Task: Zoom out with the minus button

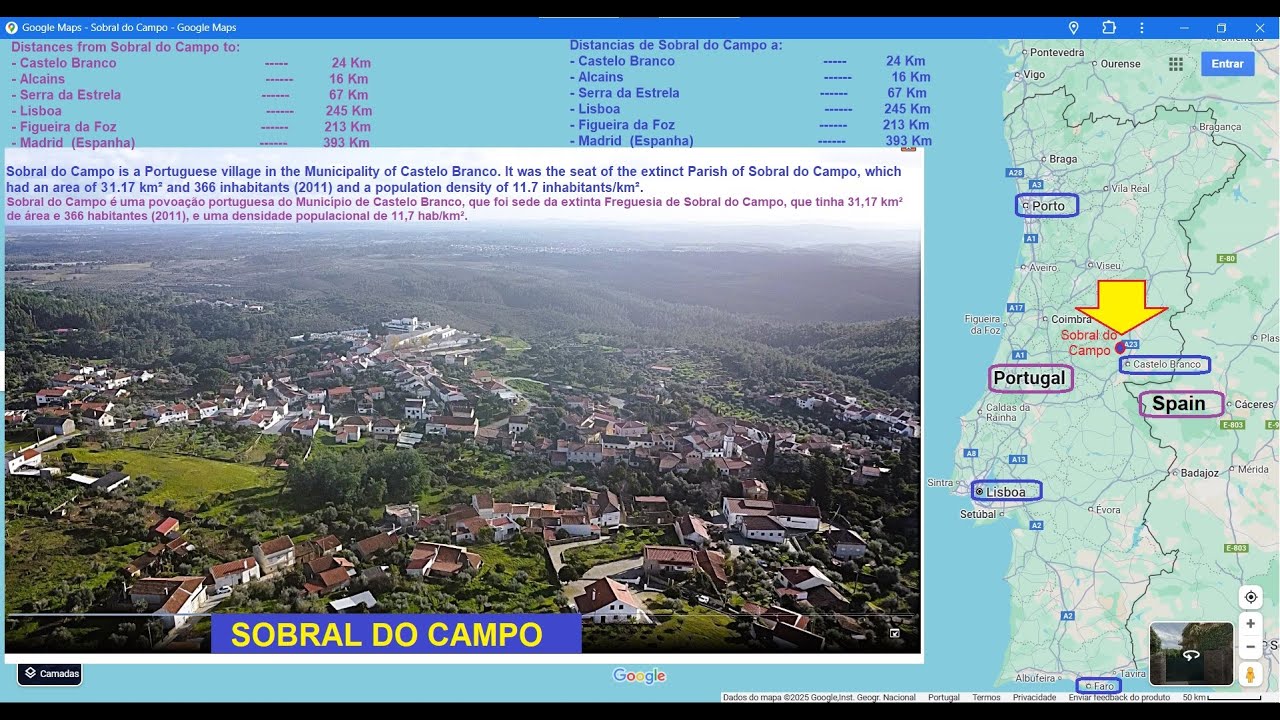Action: pos(1250,647)
